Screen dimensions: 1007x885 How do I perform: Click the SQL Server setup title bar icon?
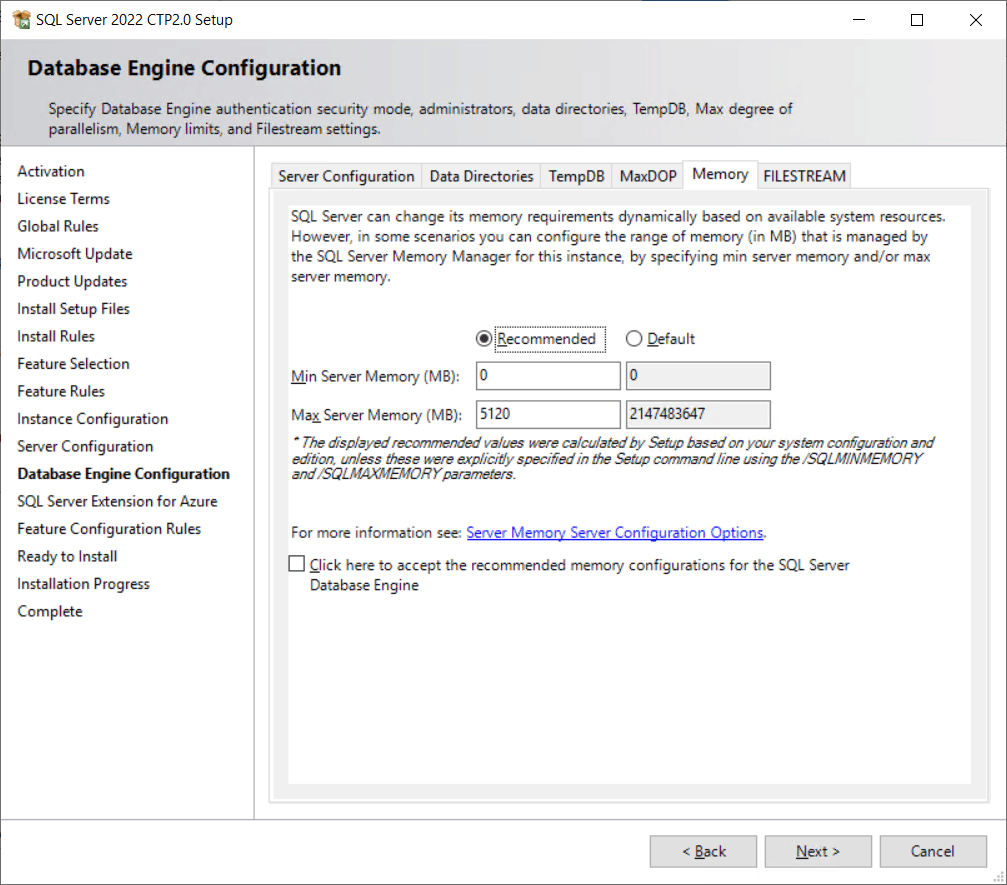coord(21,20)
